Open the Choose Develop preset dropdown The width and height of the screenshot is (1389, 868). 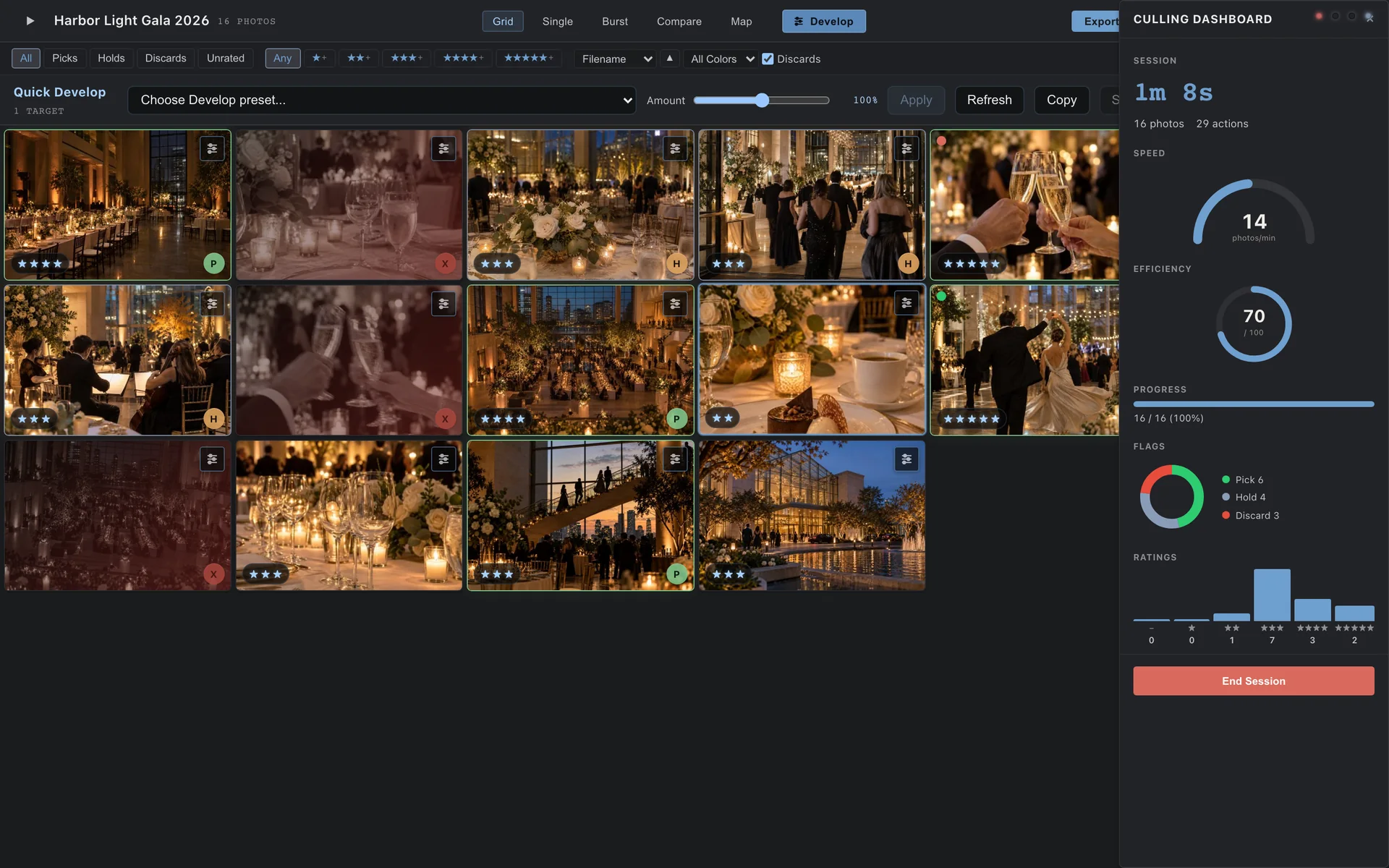[x=382, y=100]
